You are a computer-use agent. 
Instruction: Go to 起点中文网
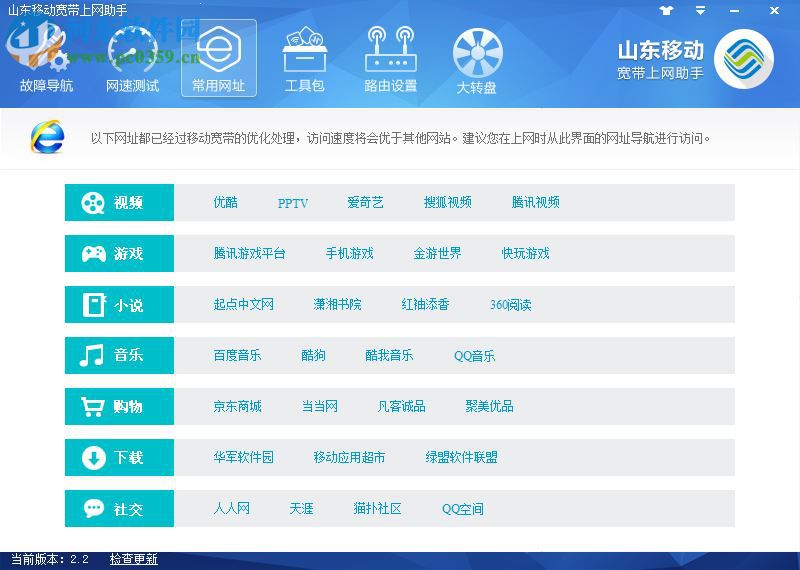(x=244, y=305)
